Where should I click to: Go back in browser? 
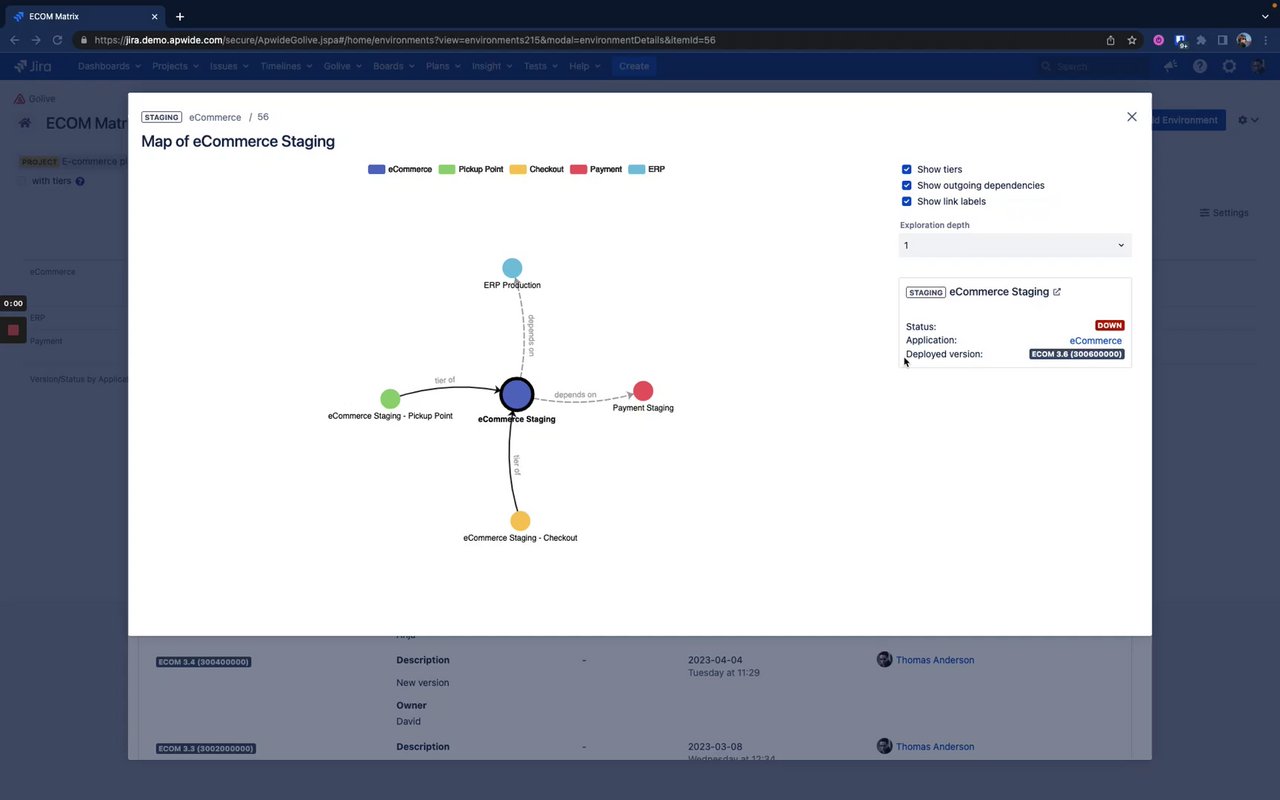point(14,40)
